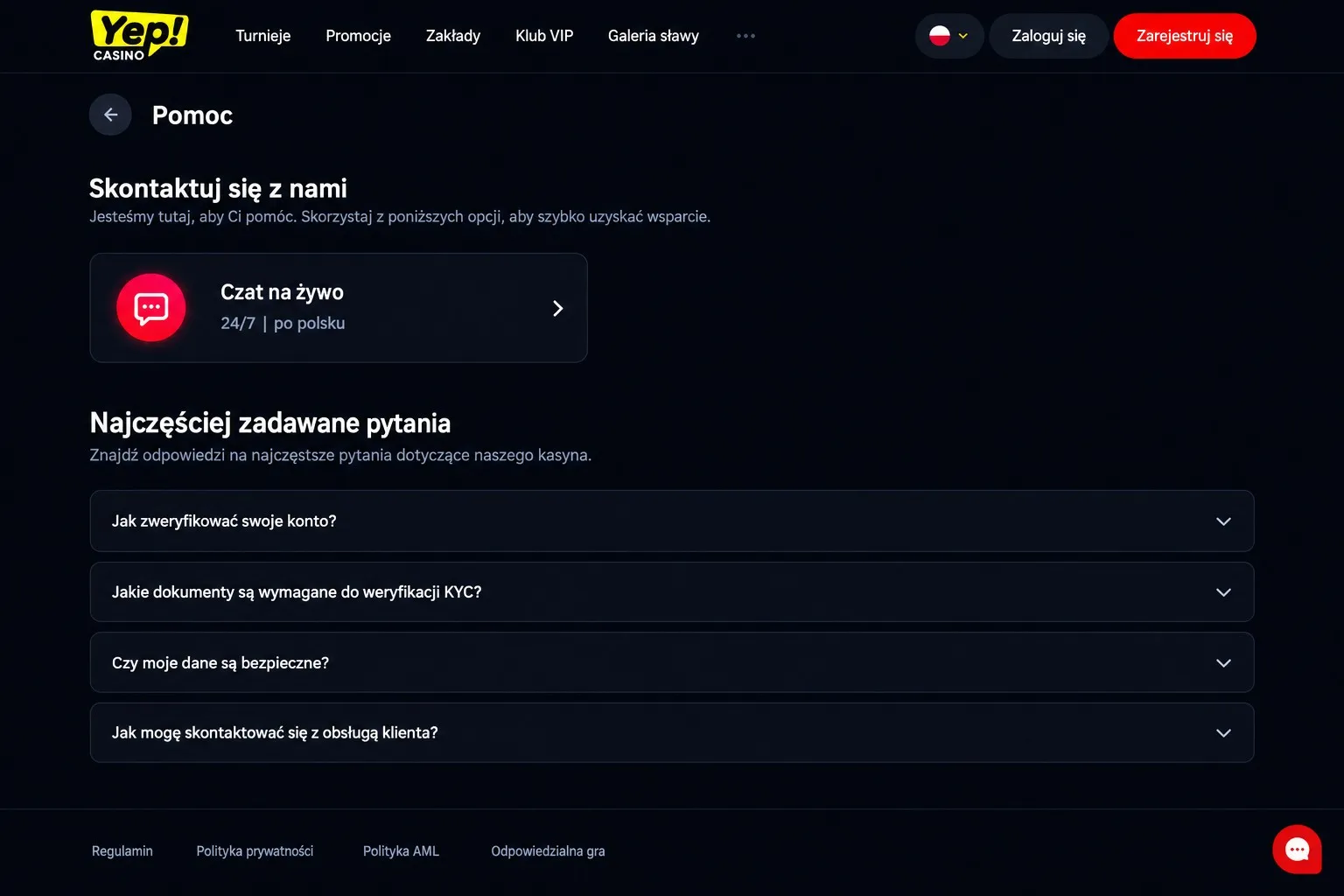The image size is (1344, 896).
Task: Click the Yep! Casino logo
Action: [x=139, y=35]
